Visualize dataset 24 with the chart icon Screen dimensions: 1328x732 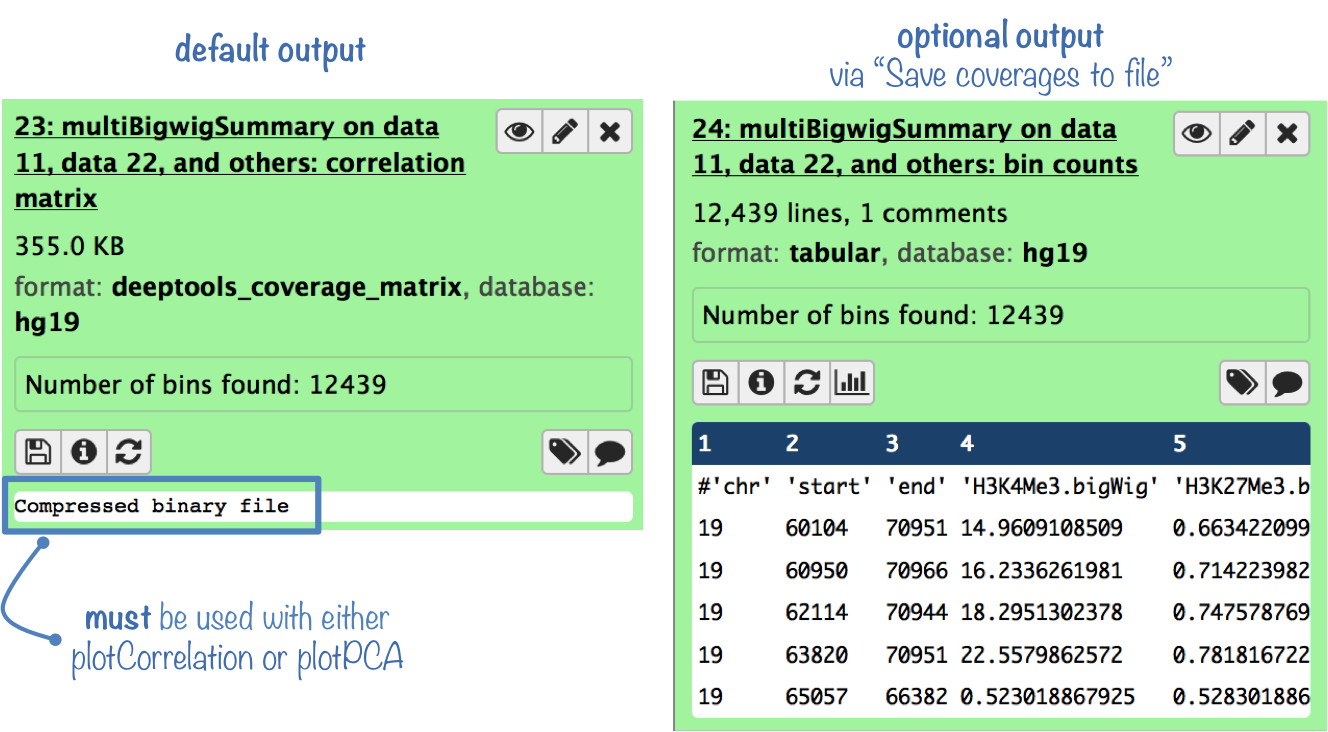point(851,382)
